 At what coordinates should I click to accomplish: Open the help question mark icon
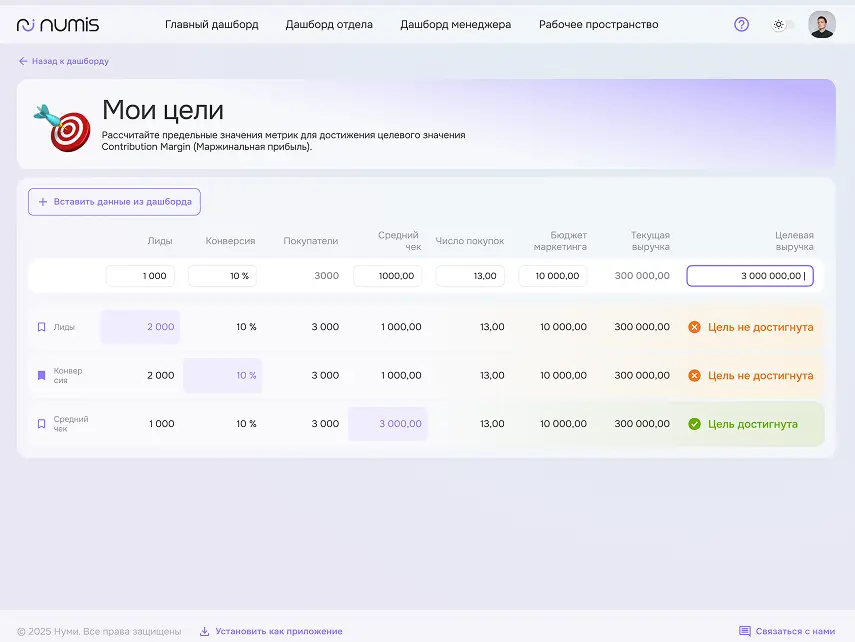[x=741, y=25]
